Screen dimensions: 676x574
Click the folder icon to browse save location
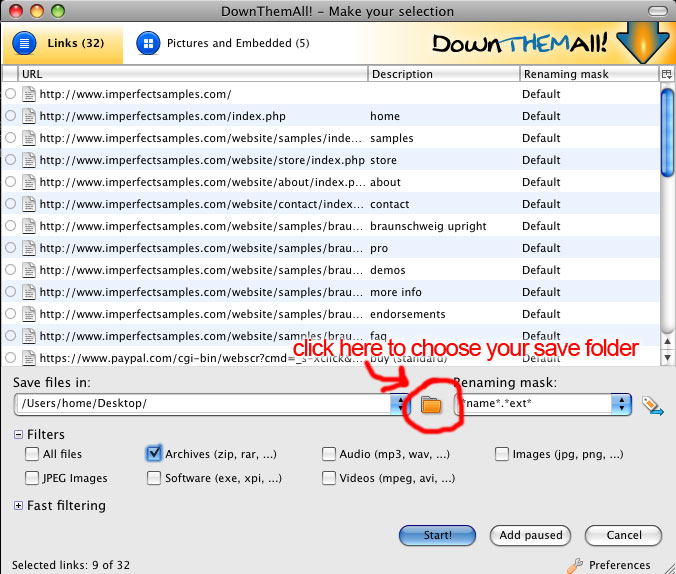click(x=431, y=405)
